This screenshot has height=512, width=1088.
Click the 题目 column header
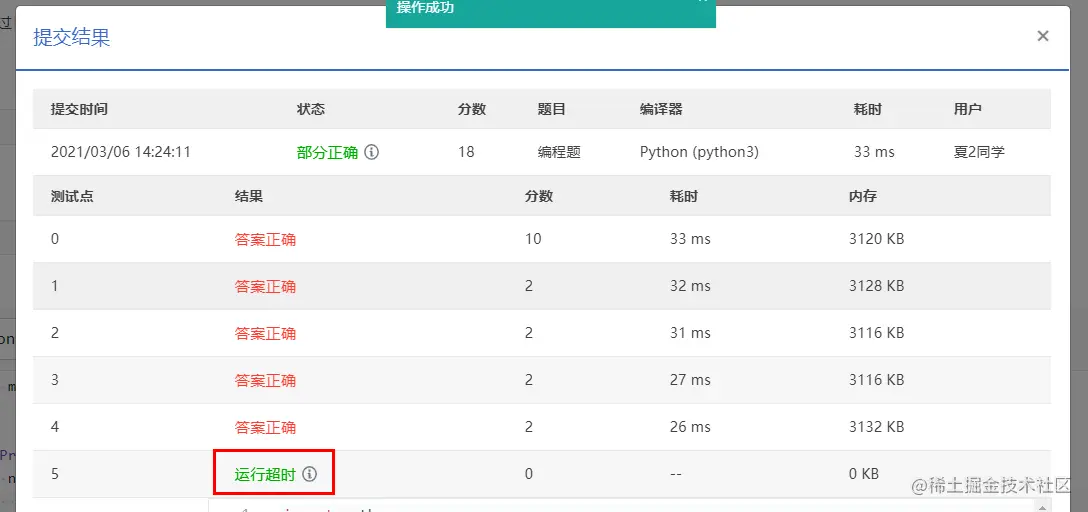[x=552, y=109]
